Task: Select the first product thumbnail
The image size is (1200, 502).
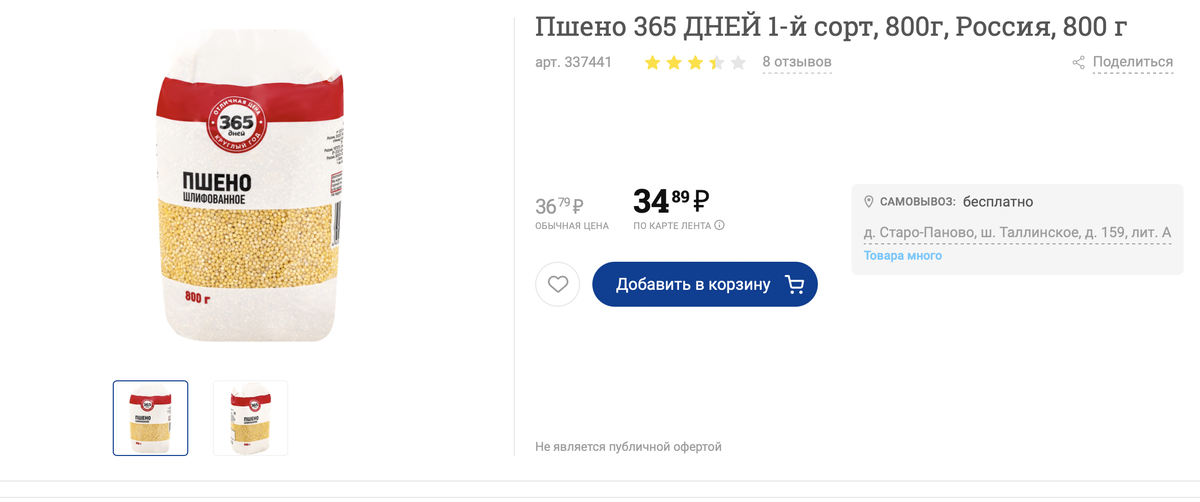Action: (150, 418)
